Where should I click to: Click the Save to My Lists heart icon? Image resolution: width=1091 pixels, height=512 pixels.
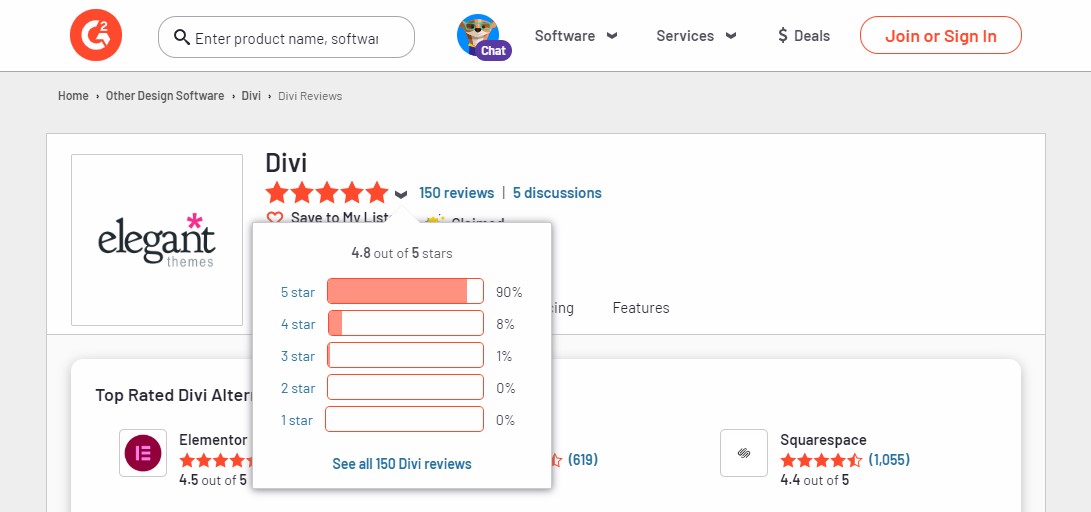pyautogui.click(x=276, y=218)
